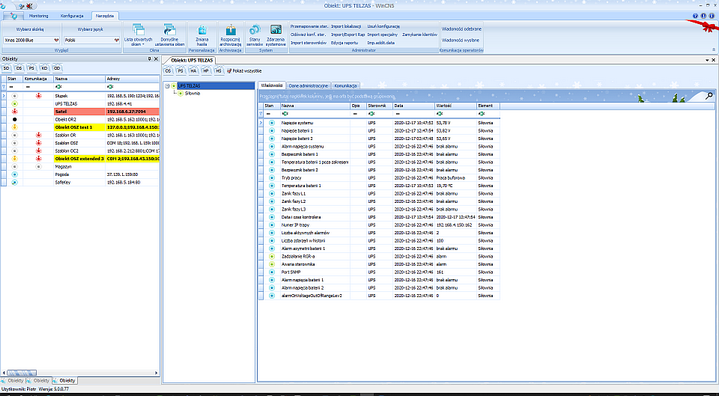This screenshot has height=396, width=719.
Task: Click the help icon in title area
Action: pyautogui.click(x=696, y=16)
